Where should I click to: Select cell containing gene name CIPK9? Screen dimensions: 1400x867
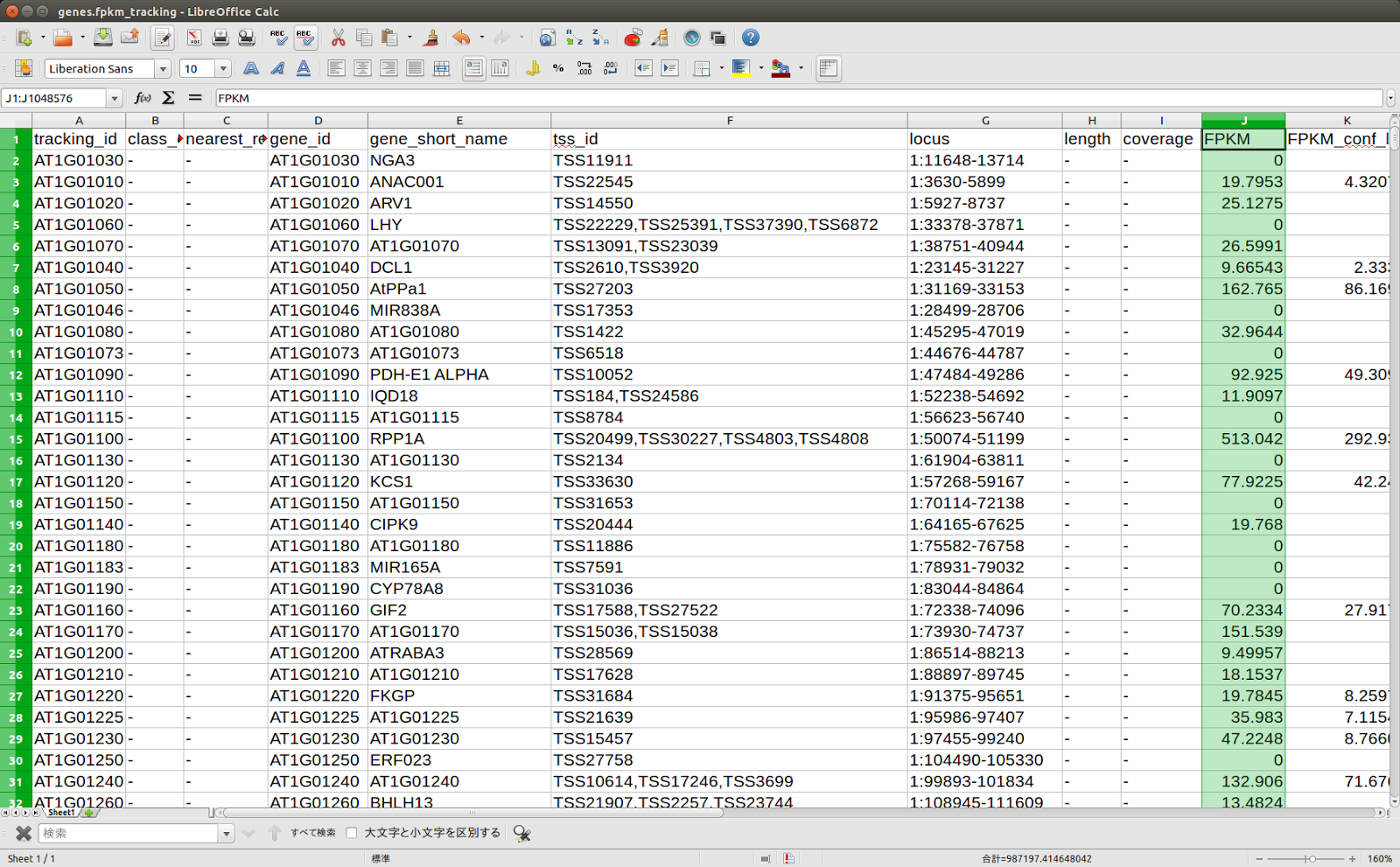458,525
